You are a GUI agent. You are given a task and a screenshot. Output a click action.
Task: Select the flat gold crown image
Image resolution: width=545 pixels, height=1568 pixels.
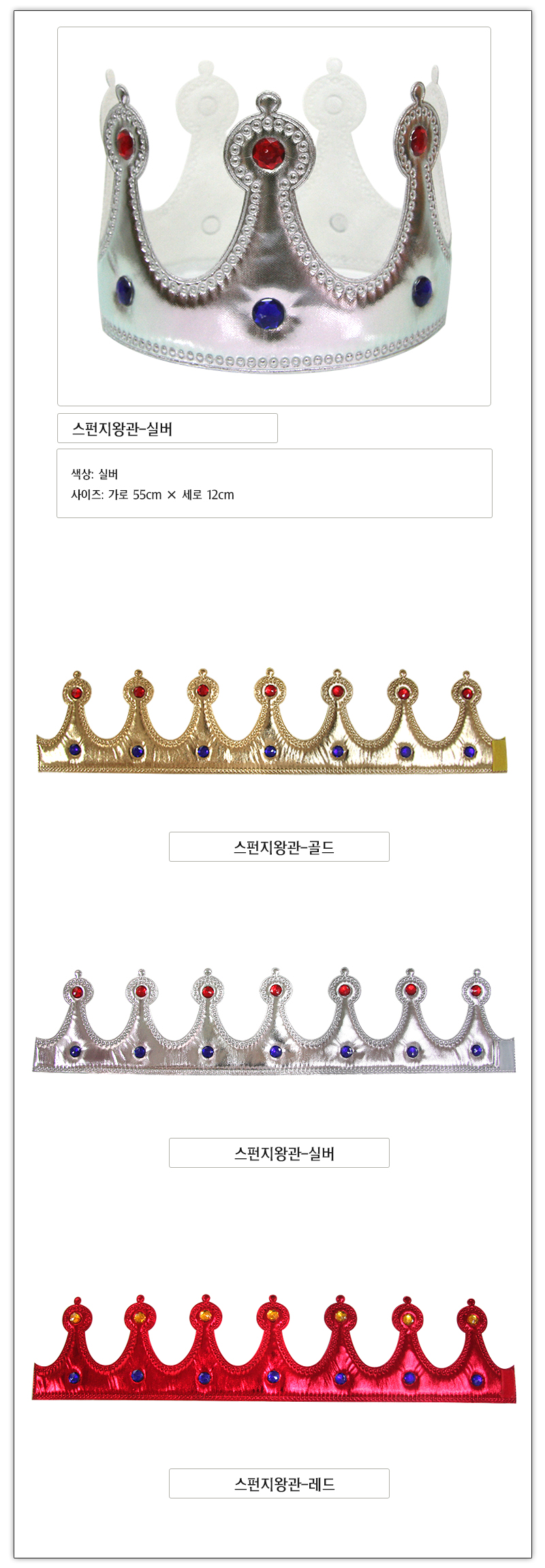tap(272, 721)
